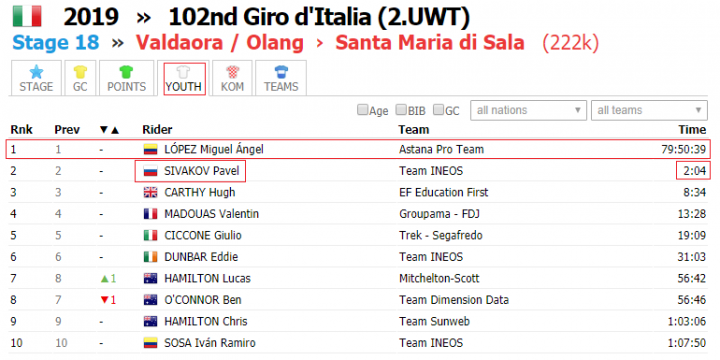
Task: Click the Italian flag beside 2019 title
Action: (x=27, y=17)
